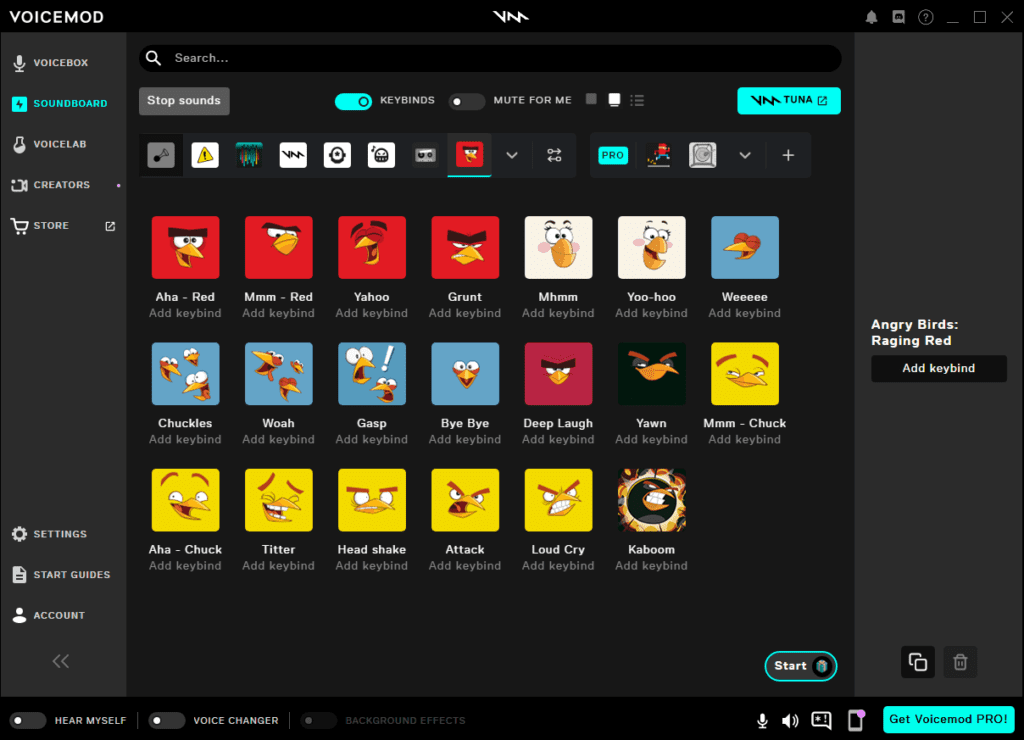The height and width of the screenshot is (740, 1024).
Task: Switch to large grid view
Action: [x=615, y=100]
